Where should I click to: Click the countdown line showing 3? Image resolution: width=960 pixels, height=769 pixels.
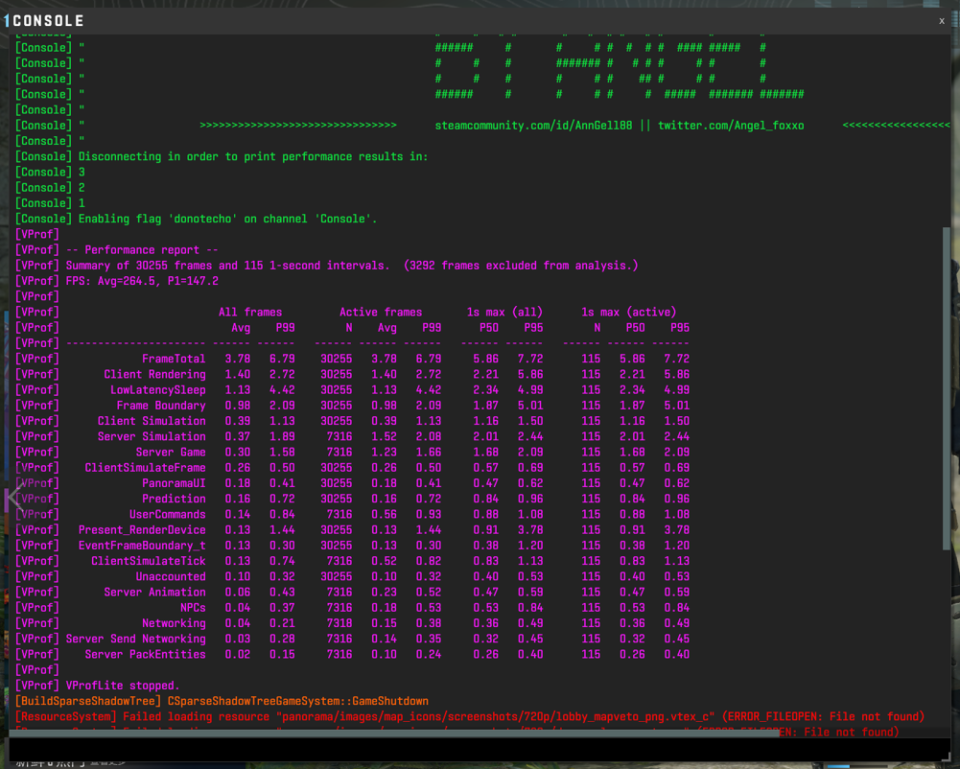click(x=50, y=172)
